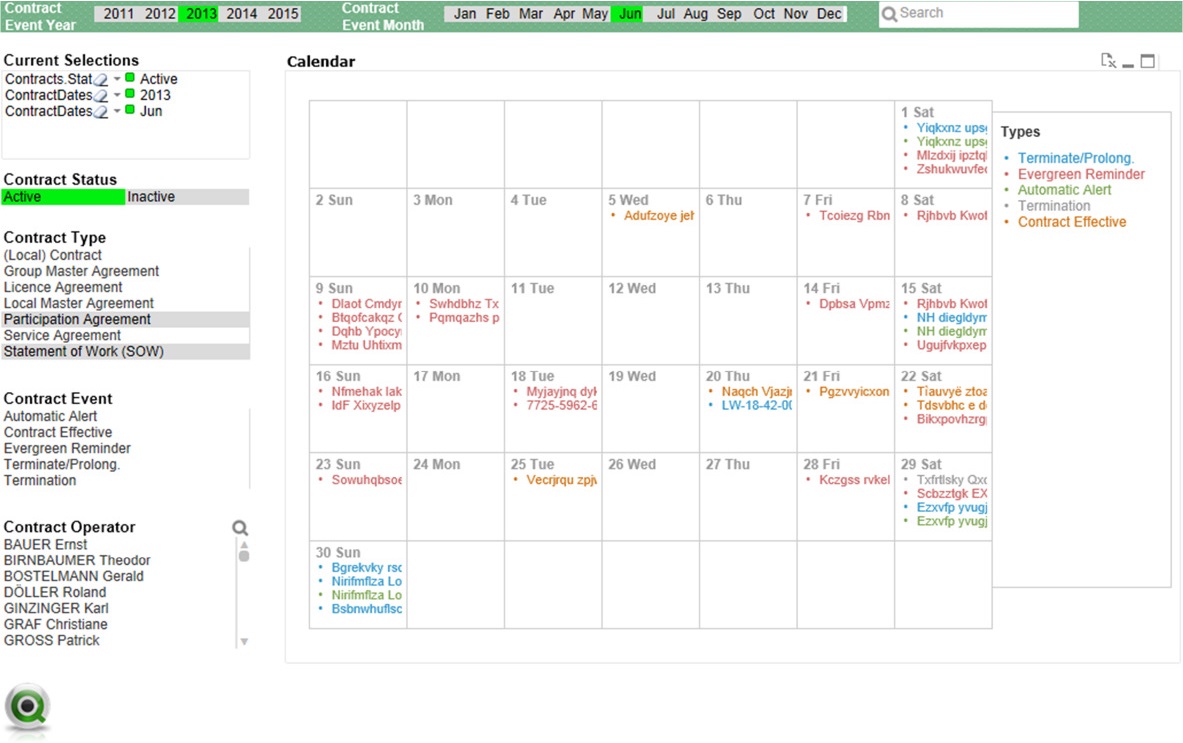
Task: Click the eraser icon beside Contracts.Stat selection
Action: (x=100, y=79)
